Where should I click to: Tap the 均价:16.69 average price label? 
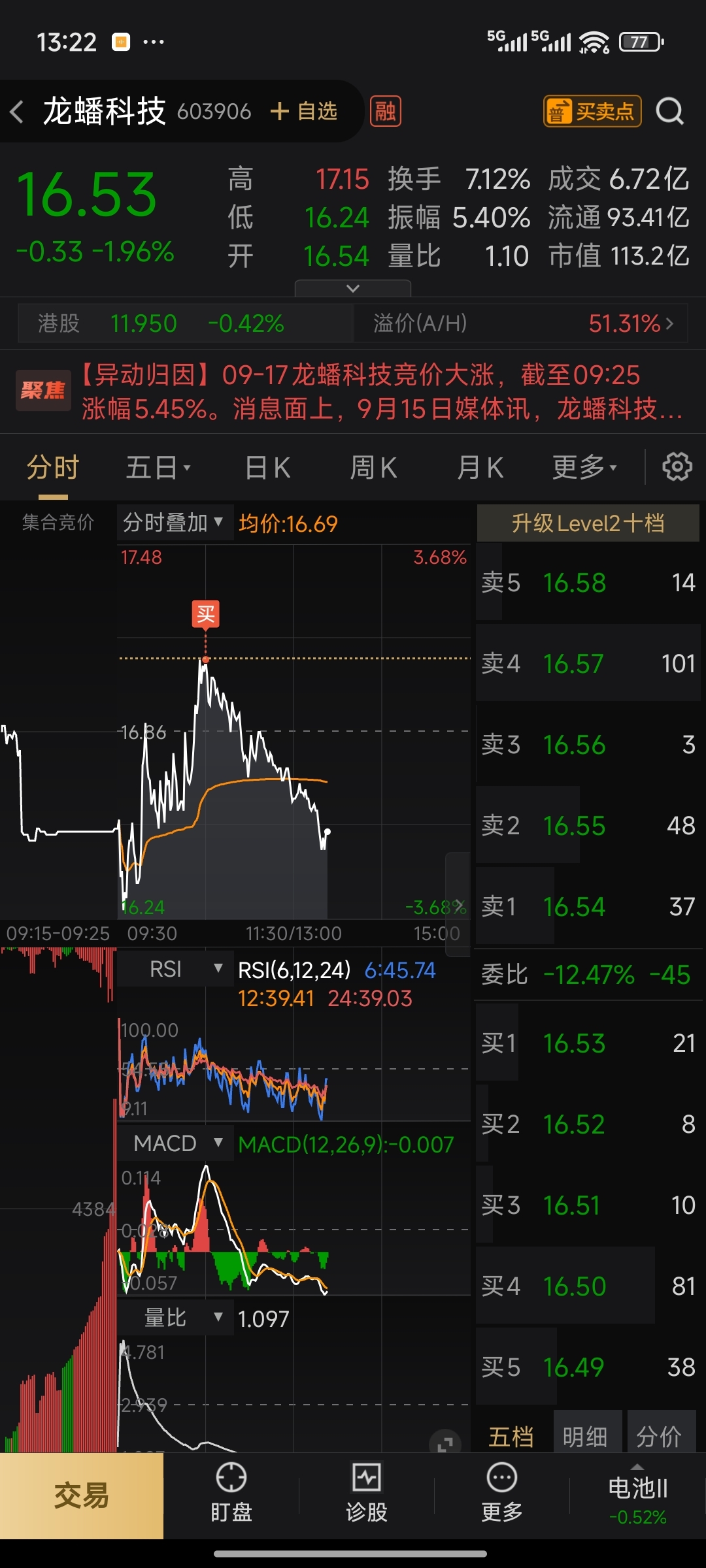[x=288, y=523]
